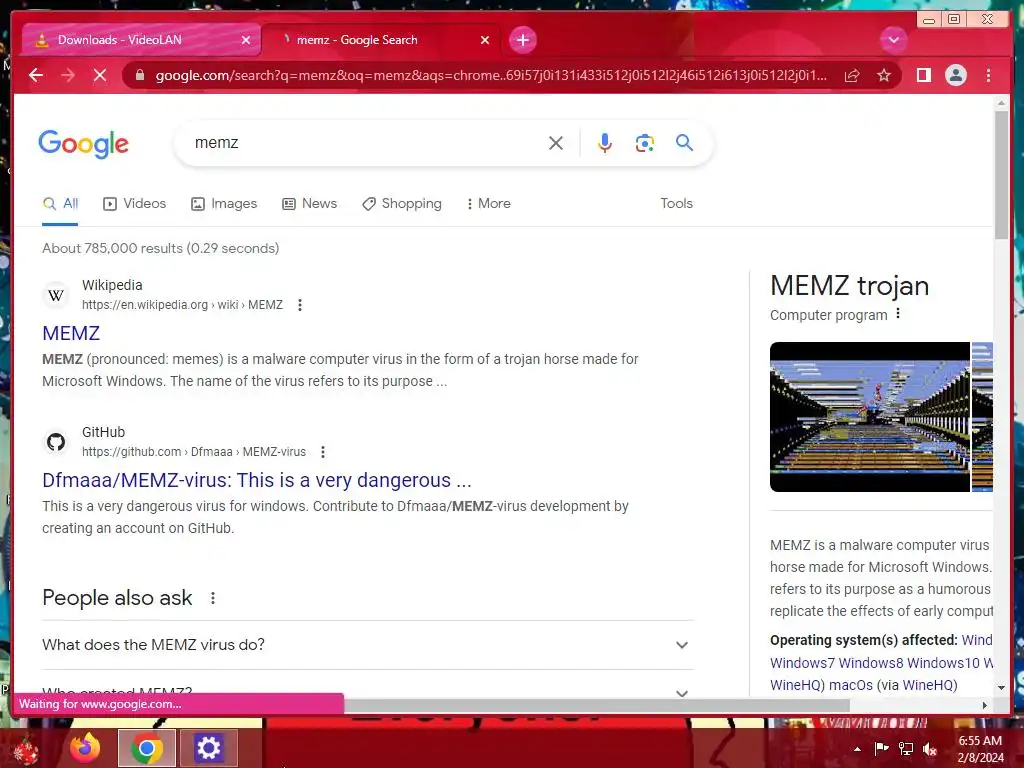This screenshot has width=1024, height=768.
Task: Open the Windows7 link
Action: pyautogui.click(x=802, y=663)
